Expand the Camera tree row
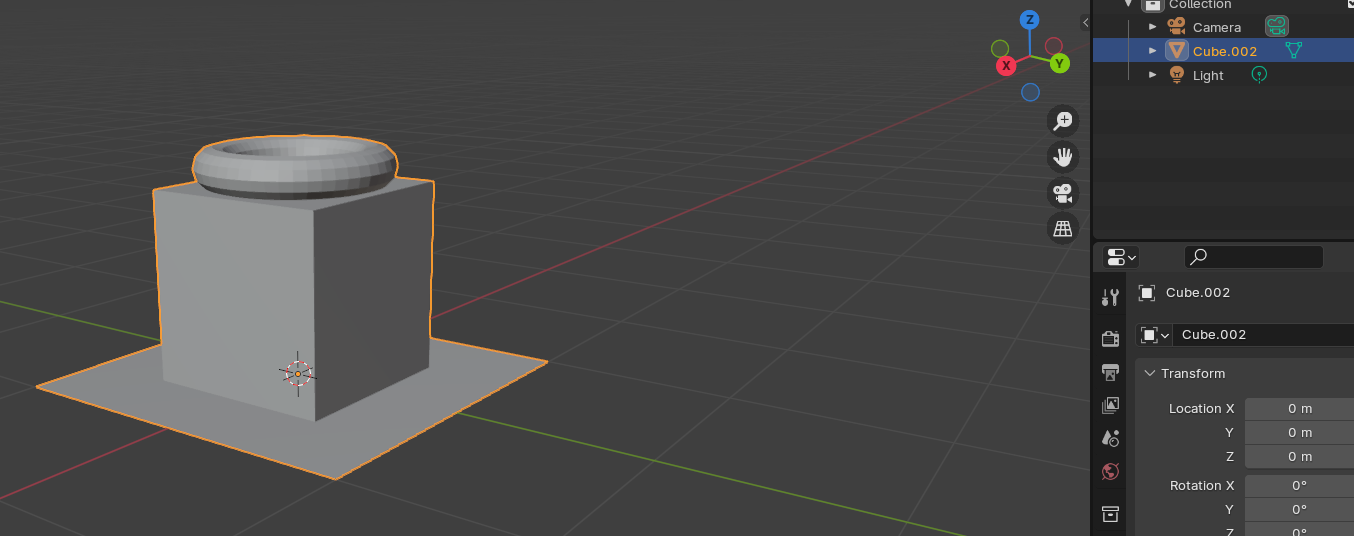The image size is (1354, 536). tap(1152, 27)
